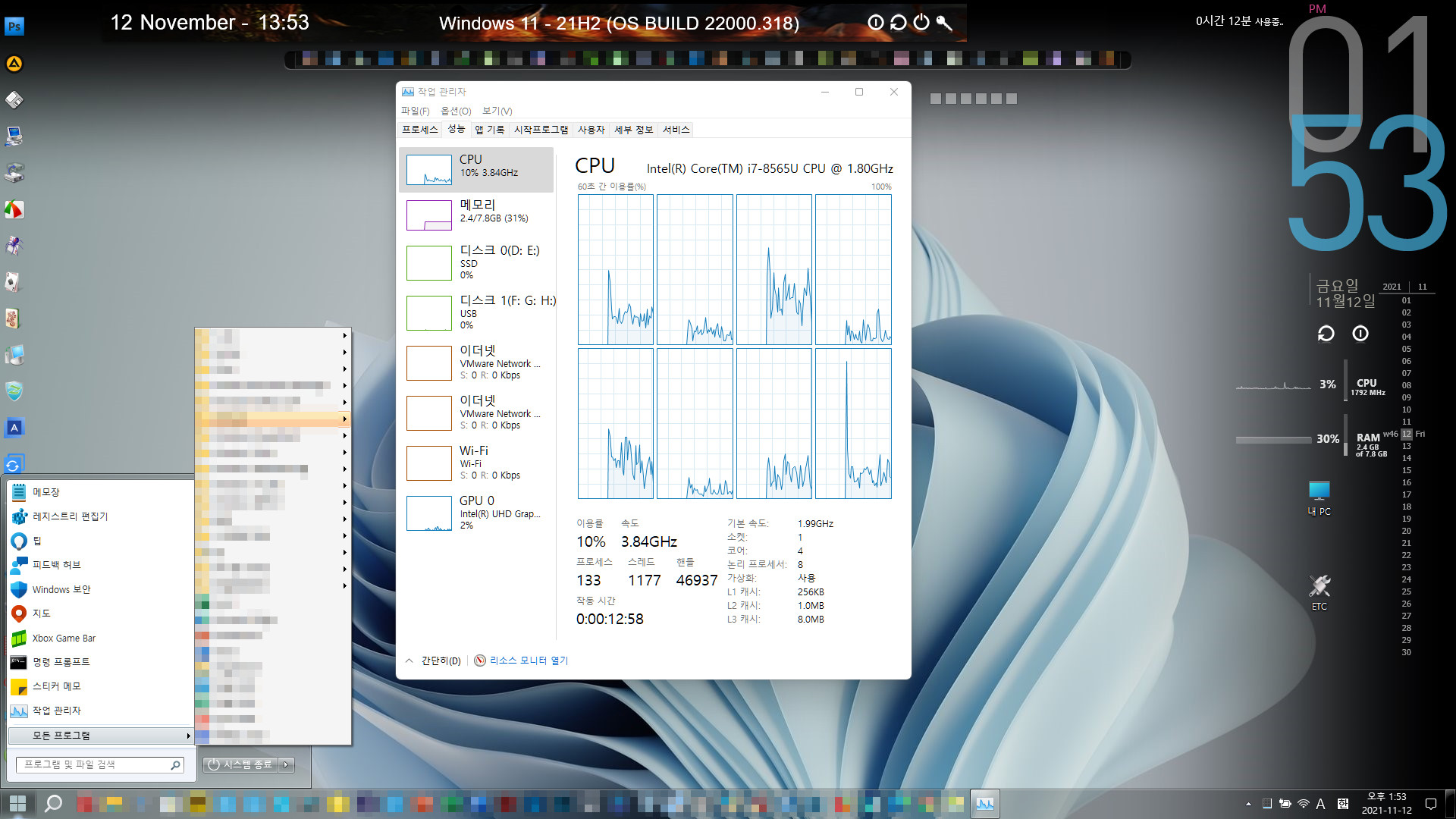Image resolution: width=1456 pixels, height=819 pixels.
Task: Click the power icon under the date widget
Action: (x=1360, y=334)
